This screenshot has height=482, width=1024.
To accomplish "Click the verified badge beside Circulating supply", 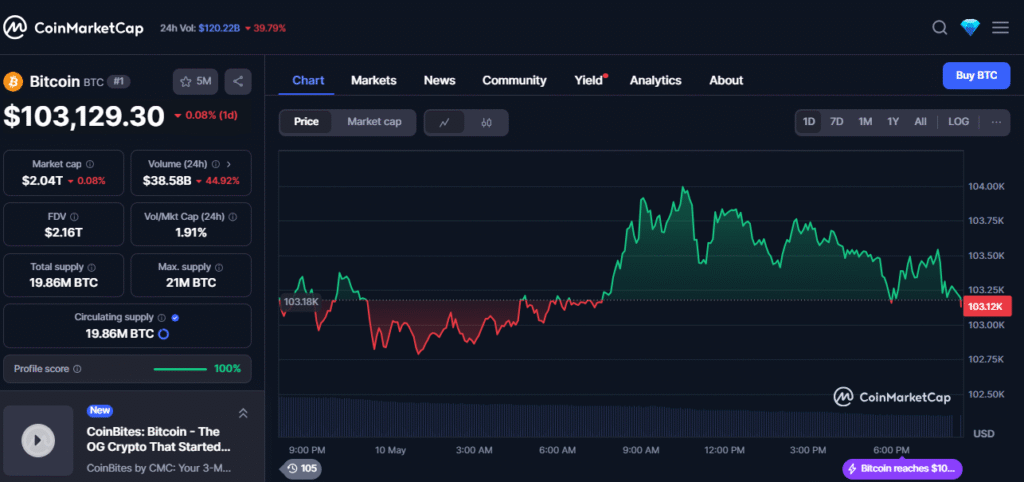I will pyautogui.click(x=175, y=317).
